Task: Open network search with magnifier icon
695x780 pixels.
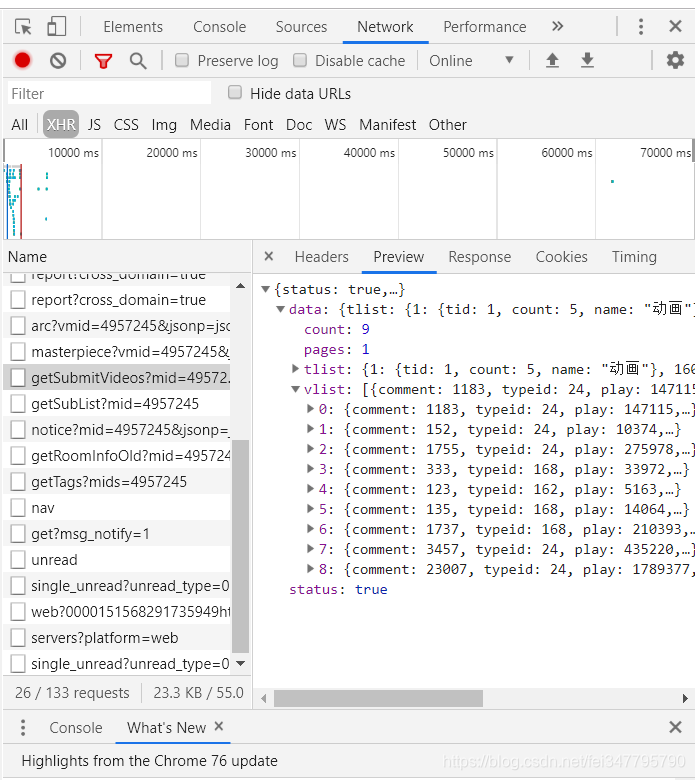Action: (138, 61)
